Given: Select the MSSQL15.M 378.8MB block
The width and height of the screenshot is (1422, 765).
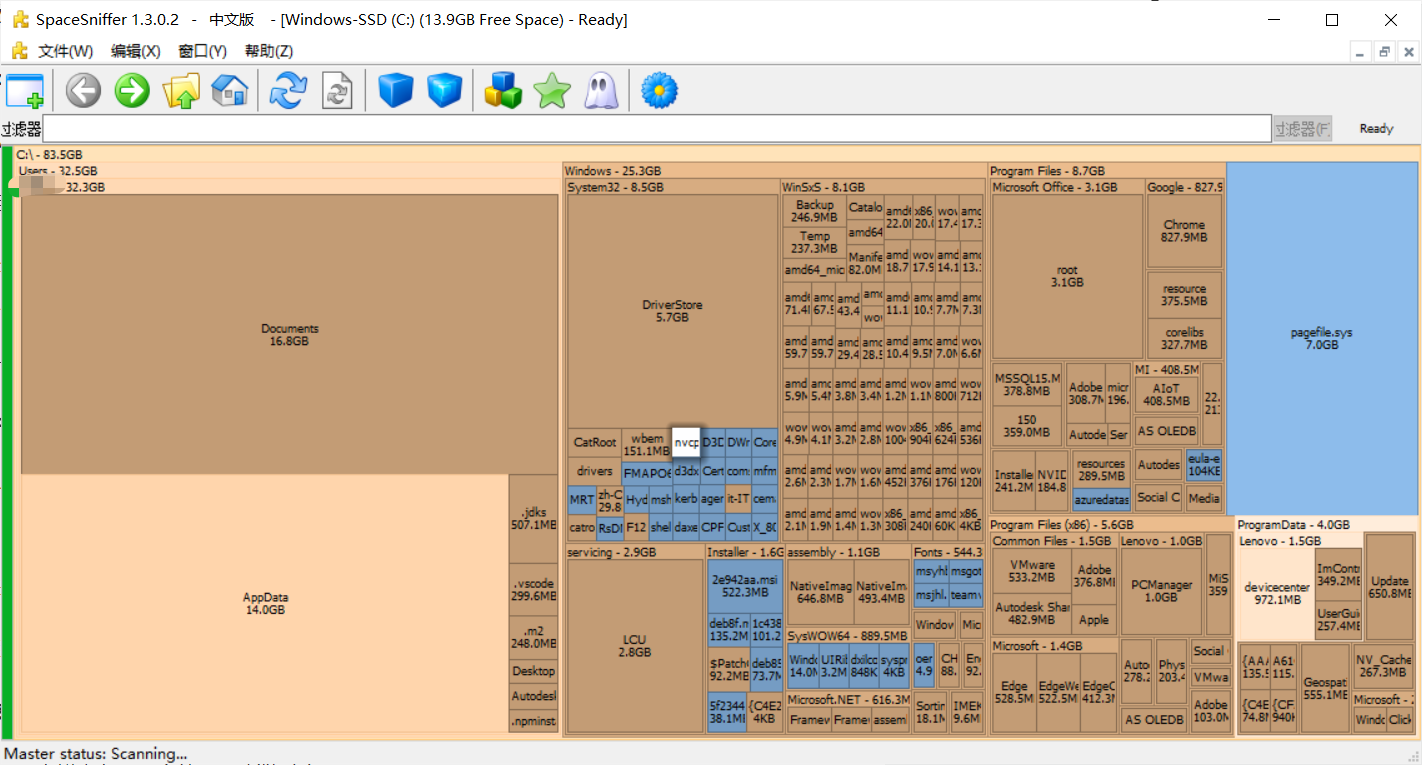Looking at the screenshot, I should click(1027, 385).
